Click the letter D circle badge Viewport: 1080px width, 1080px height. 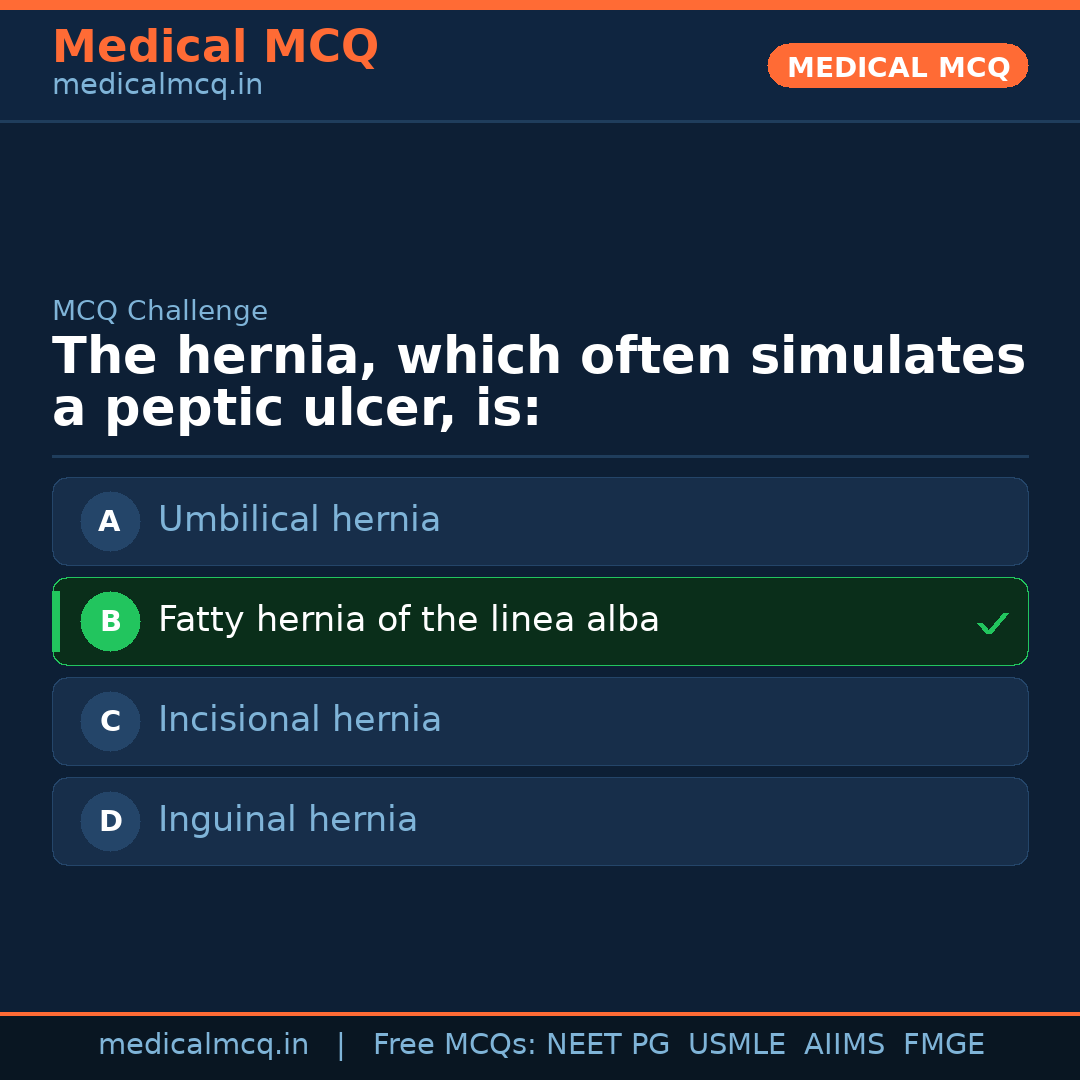tap(110, 821)
